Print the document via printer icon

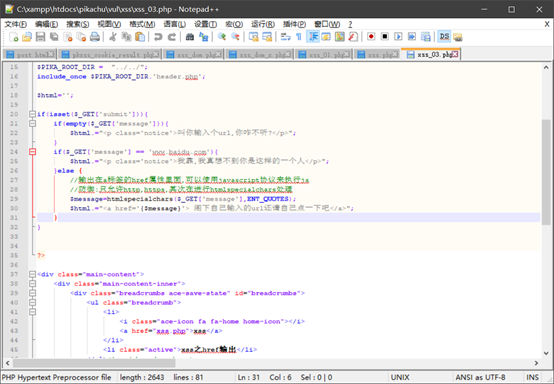tap(95, 37)
